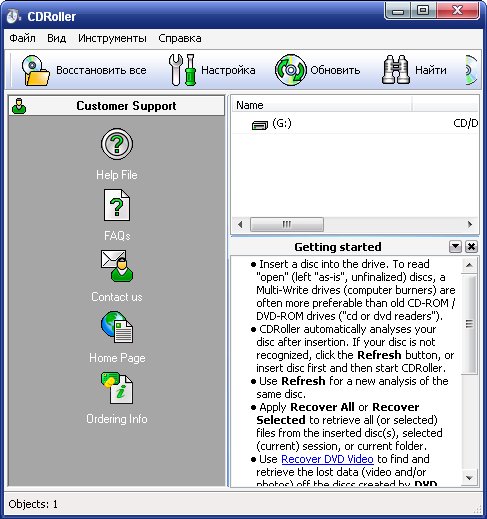Click the horizontal scrollbar thumb in file list
487x519 pixels.
tap(287, 224)
